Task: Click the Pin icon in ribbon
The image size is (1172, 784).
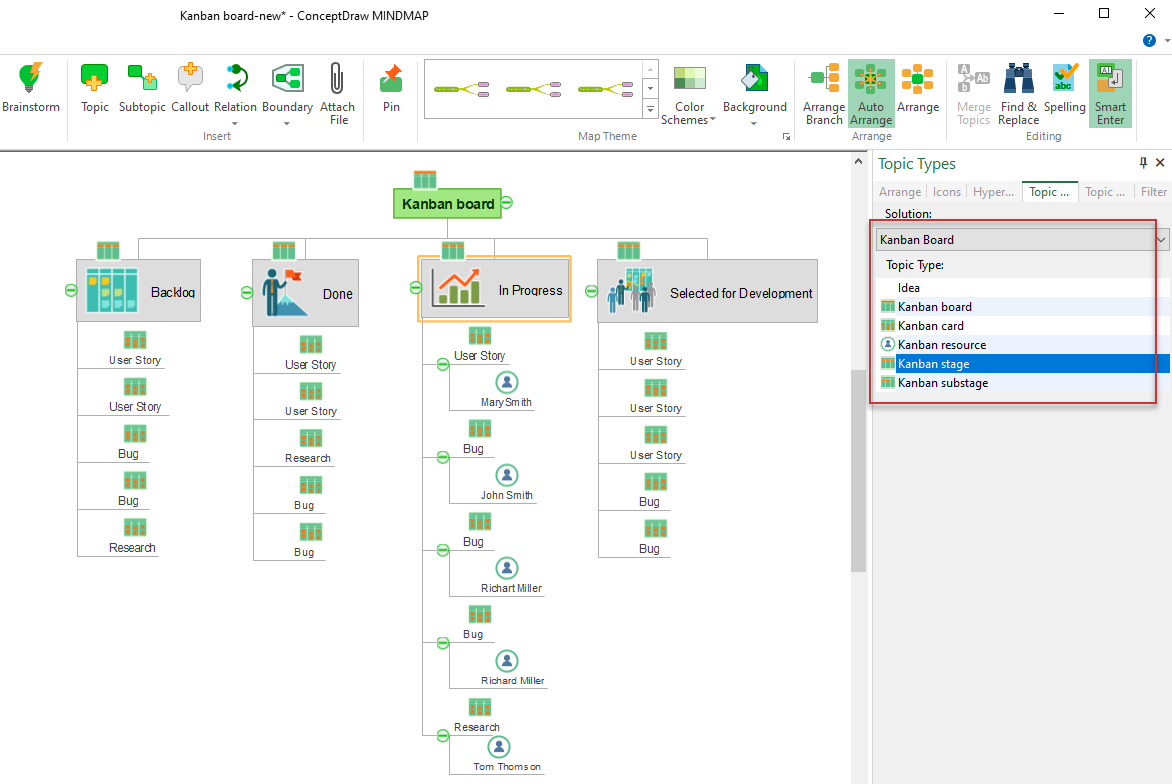Action: (391, 78)
